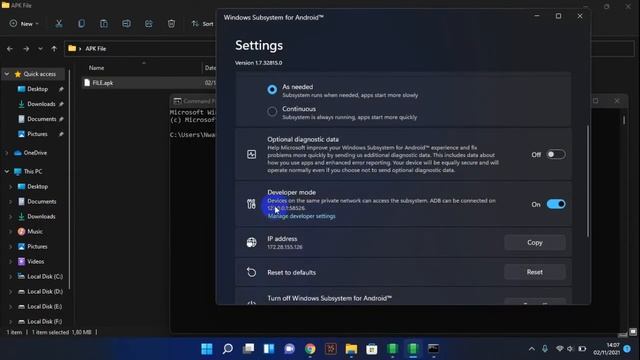Click the Copy icon in Explorer toolbar
Screen dimensions: 640x360
coord(81,24)
